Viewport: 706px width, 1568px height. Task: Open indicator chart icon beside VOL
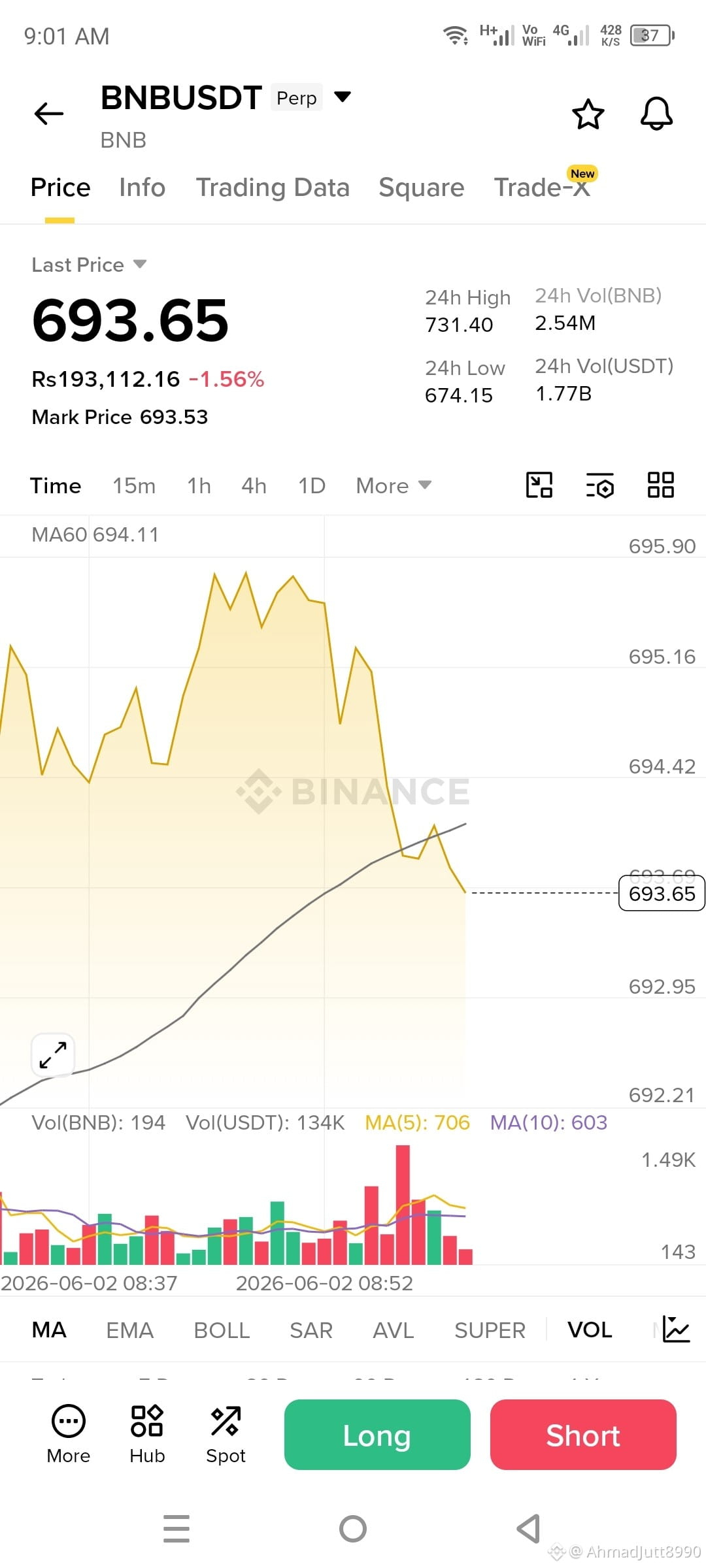[x=676, y=1330]
